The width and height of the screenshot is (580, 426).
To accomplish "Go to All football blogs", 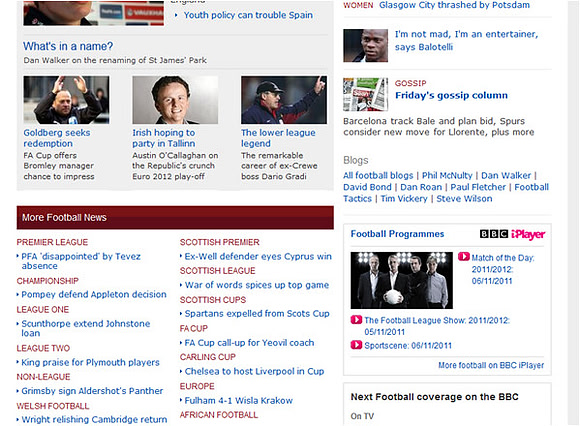I will point(378,175).
